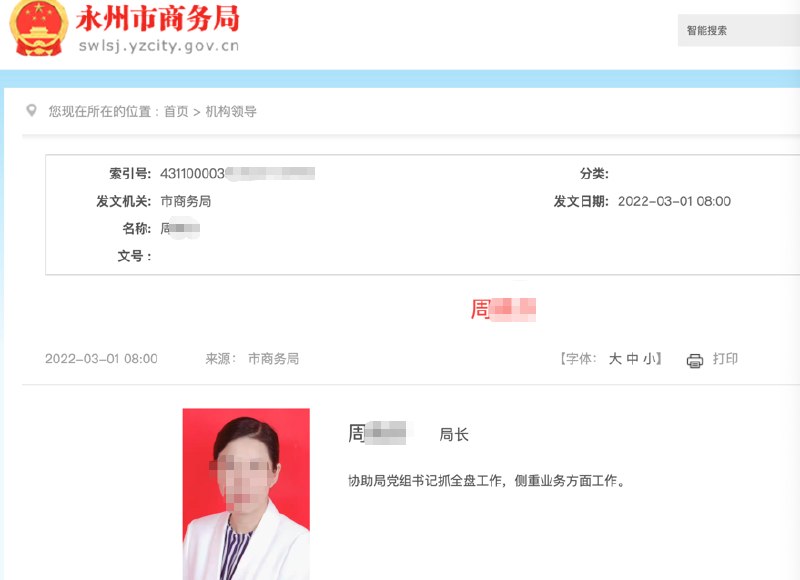This screenshot has width=800, height=580.
Task: Set font size to 大
Action: pyautogui.click(x=615, y=359)
